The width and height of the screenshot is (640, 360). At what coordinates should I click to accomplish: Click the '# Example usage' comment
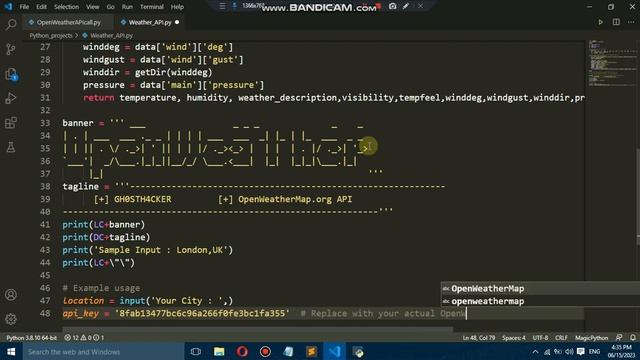(x=101, y=288)
